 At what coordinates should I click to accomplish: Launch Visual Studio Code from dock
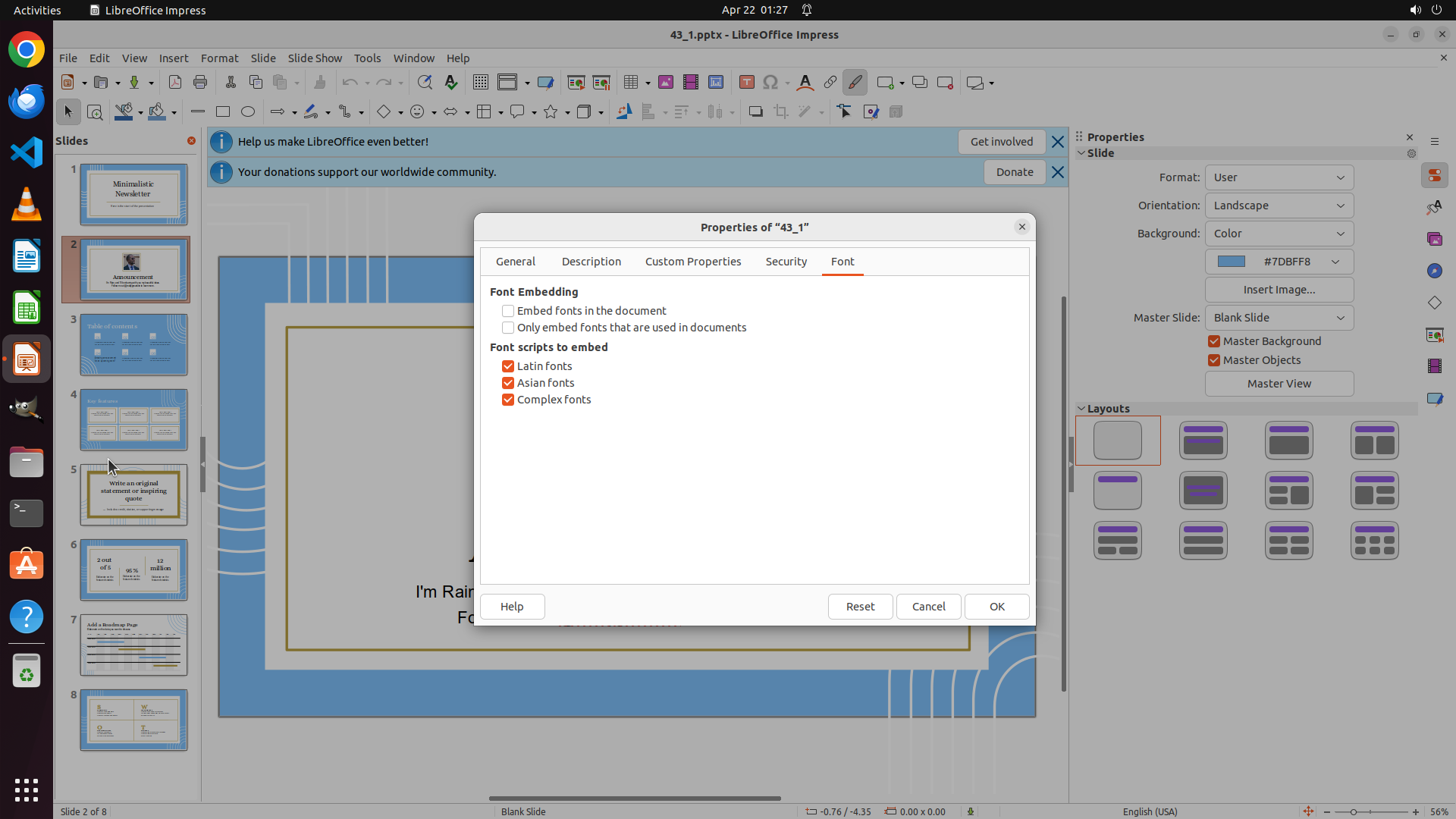pos(27,152)
